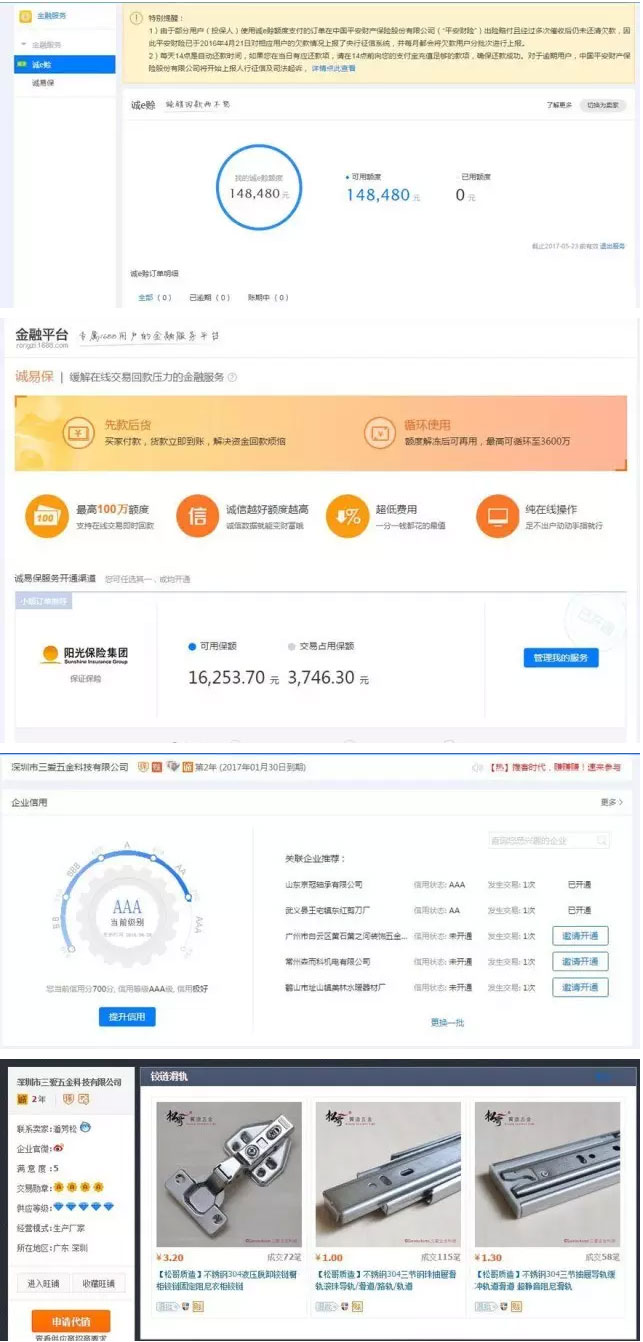
Task: Click badge icons under ¥1.30 slide product
Action: point(499,1306)
